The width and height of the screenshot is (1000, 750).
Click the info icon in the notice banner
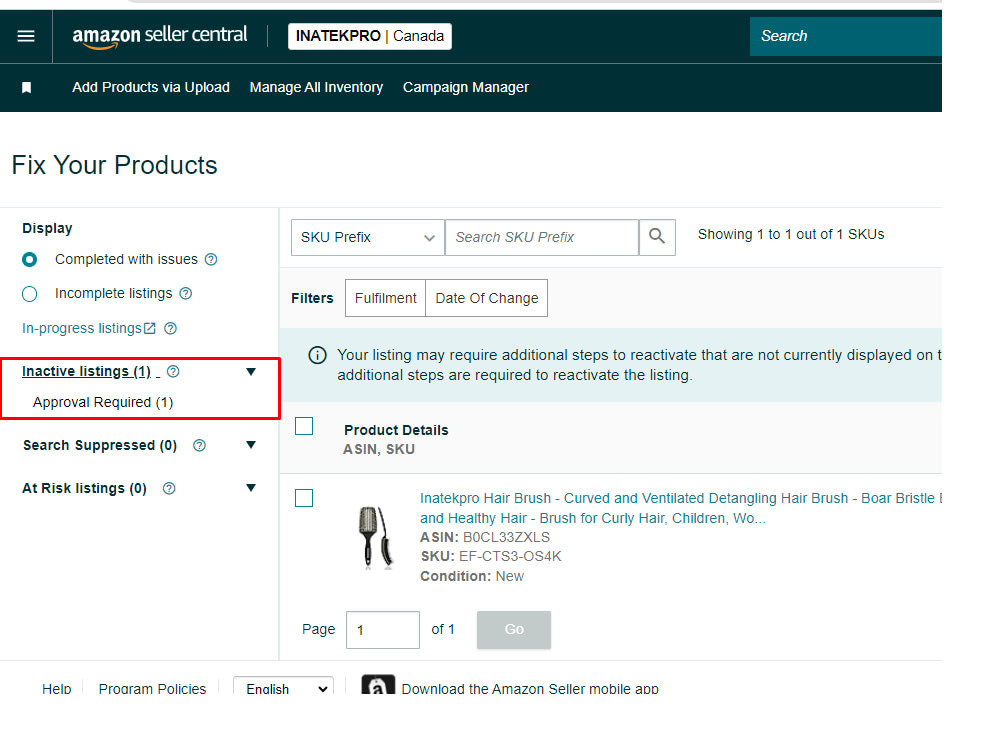pos(317,355)
